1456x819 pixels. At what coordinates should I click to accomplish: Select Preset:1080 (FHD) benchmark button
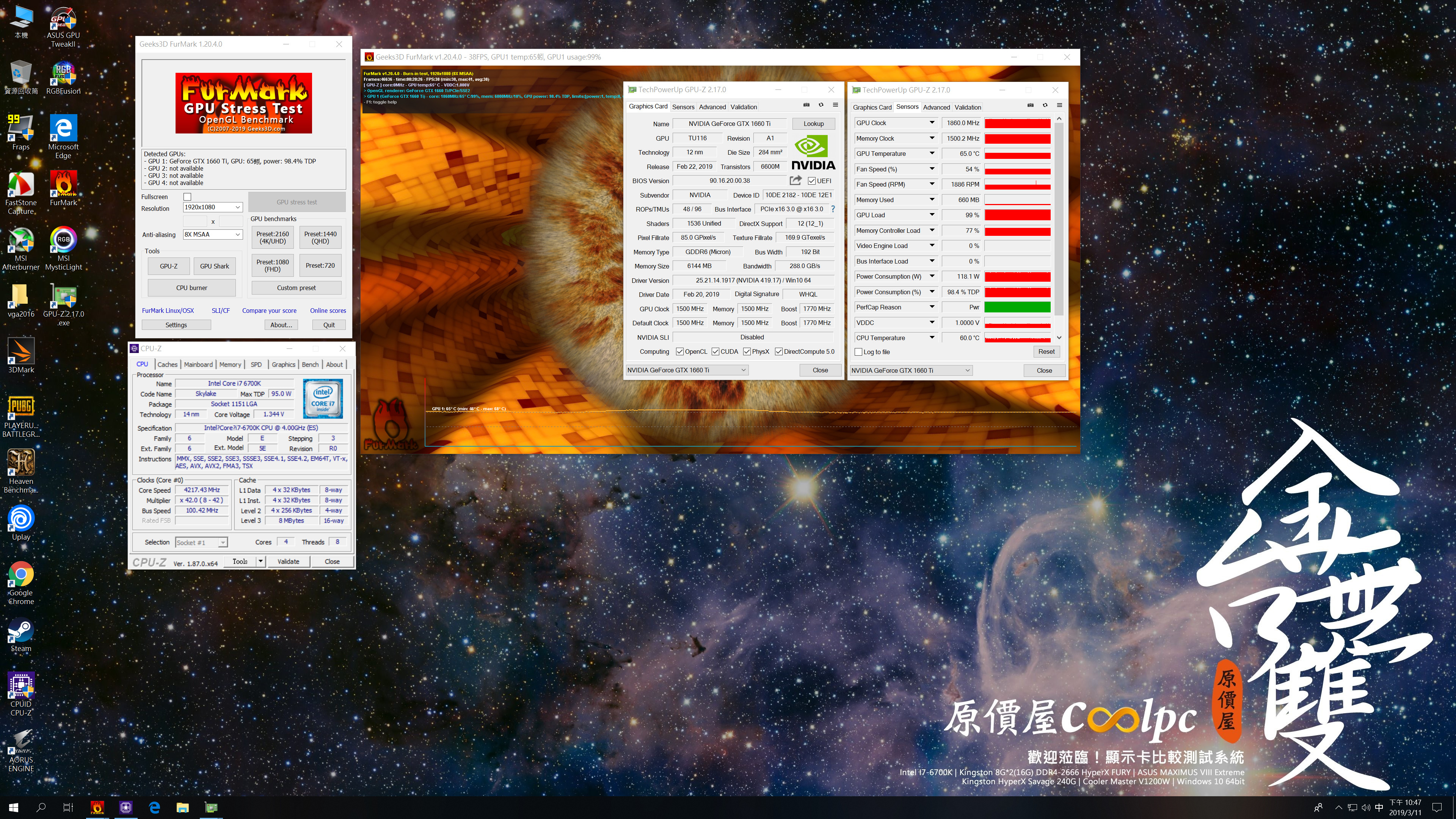pos(273,266)
